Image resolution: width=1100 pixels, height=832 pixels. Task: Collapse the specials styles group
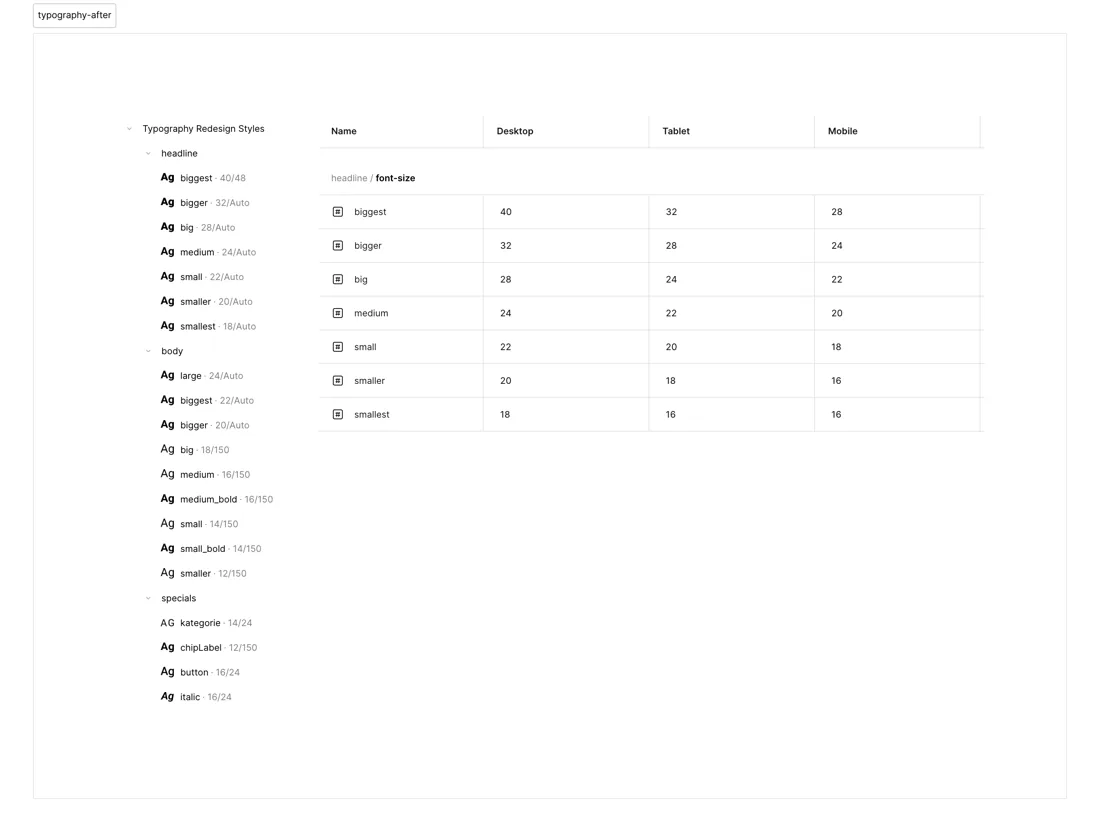coord(148,598)
